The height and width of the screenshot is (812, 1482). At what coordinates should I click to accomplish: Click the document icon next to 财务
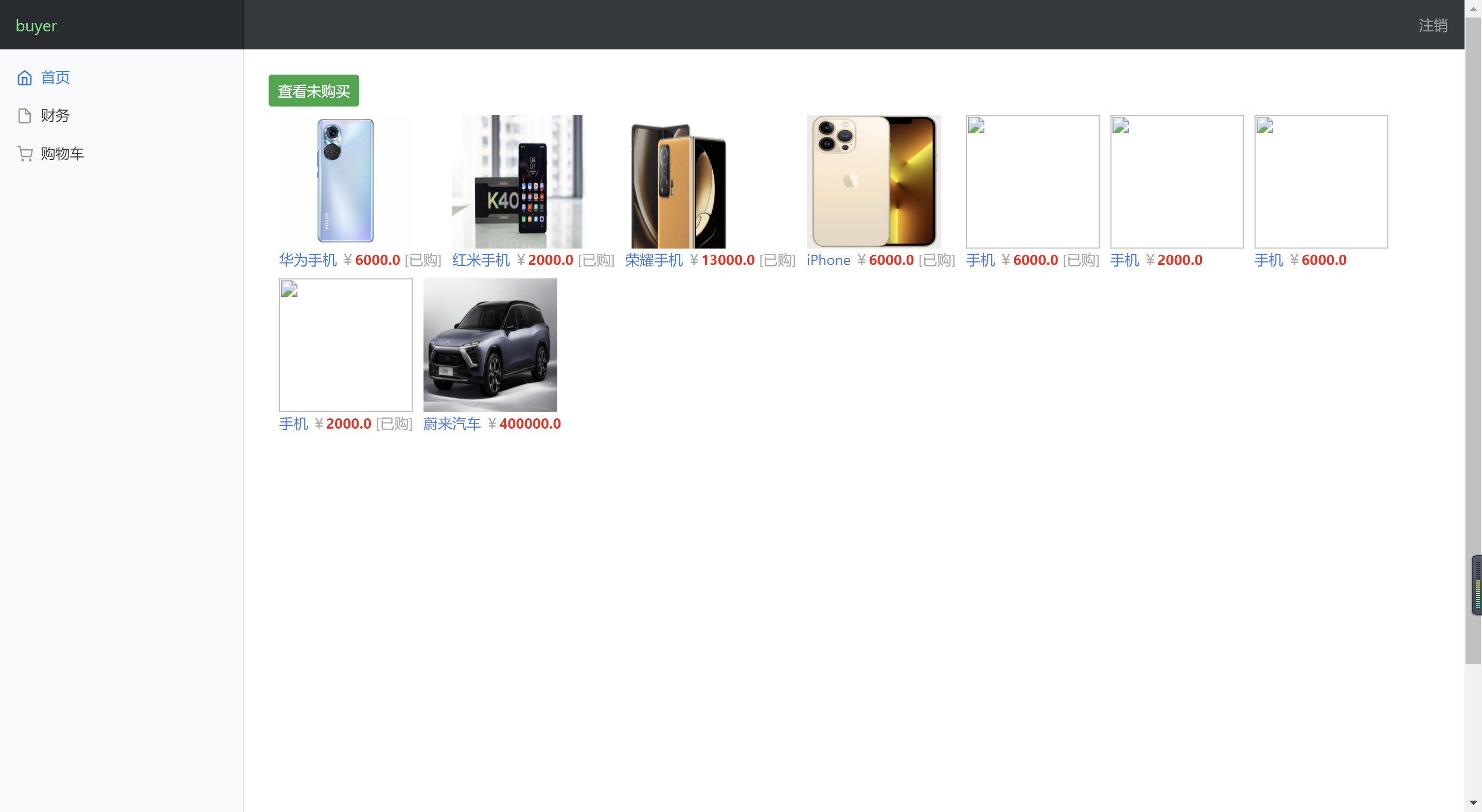(x=24, y=115)
